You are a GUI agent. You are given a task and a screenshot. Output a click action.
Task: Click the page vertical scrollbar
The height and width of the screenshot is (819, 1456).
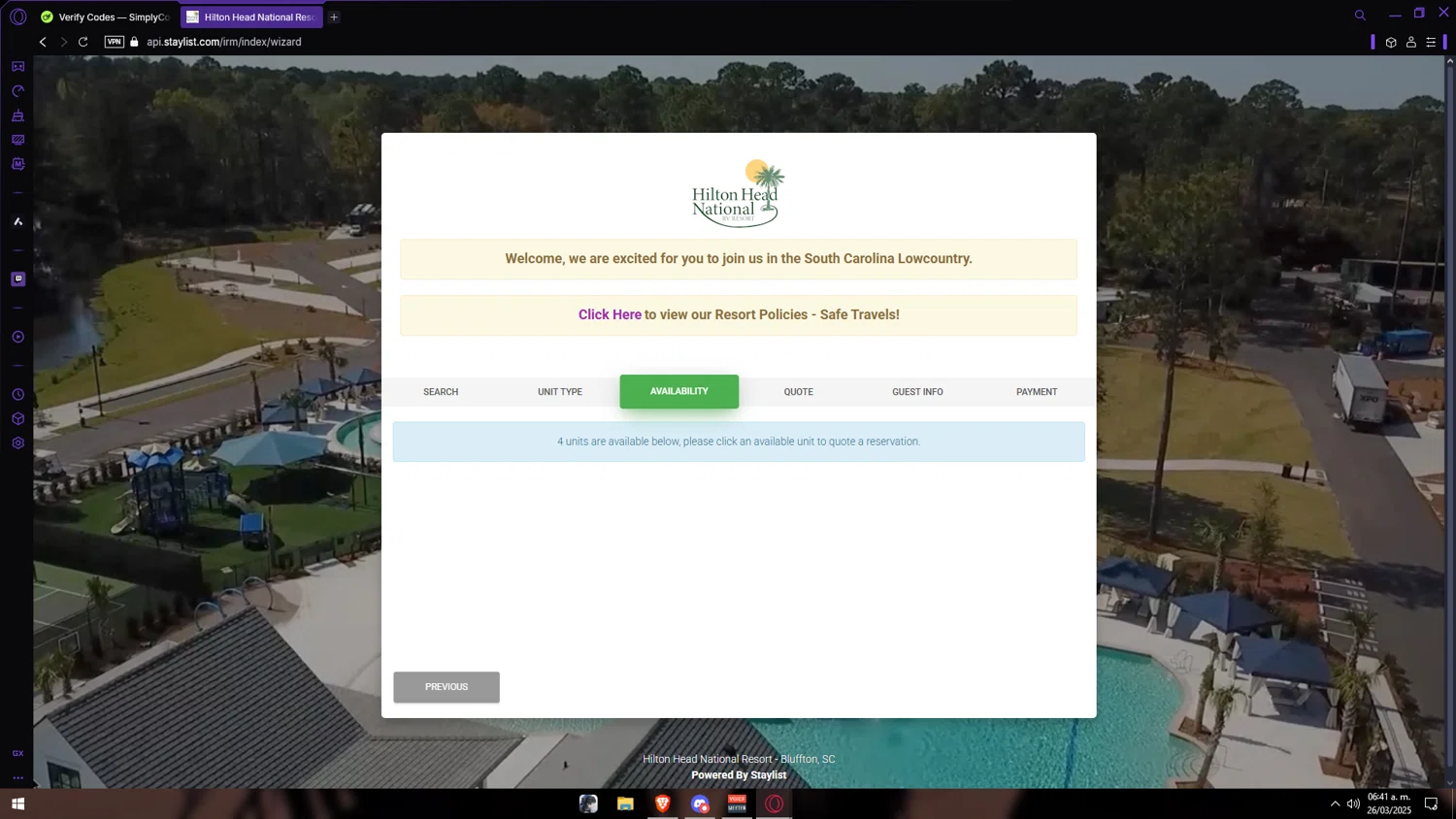point(1450,421)
